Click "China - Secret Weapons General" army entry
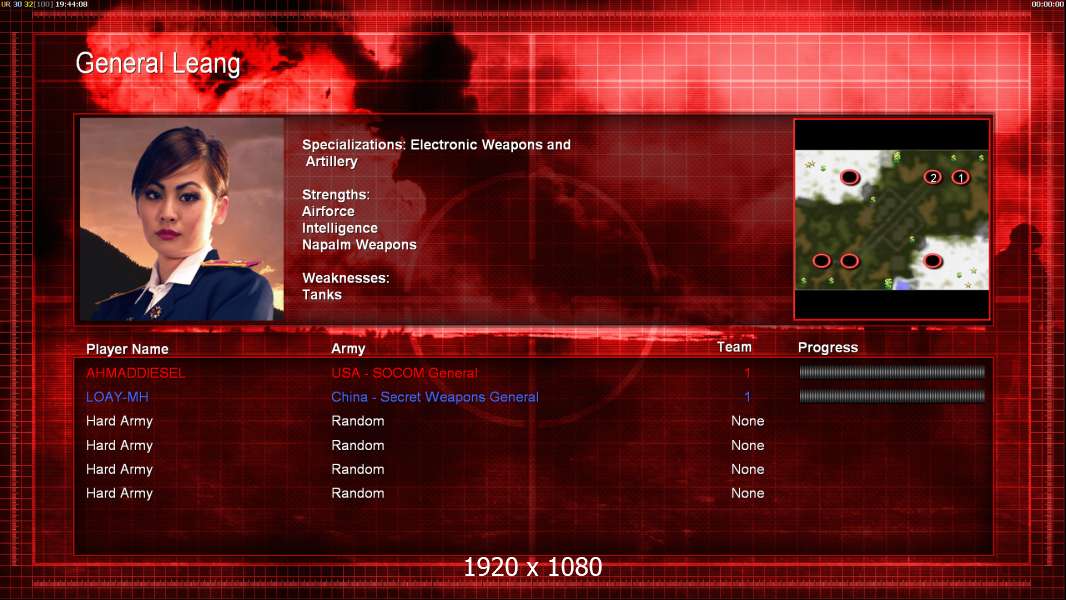This screenshot has width=1066, height=600. (x=435, y=397)
